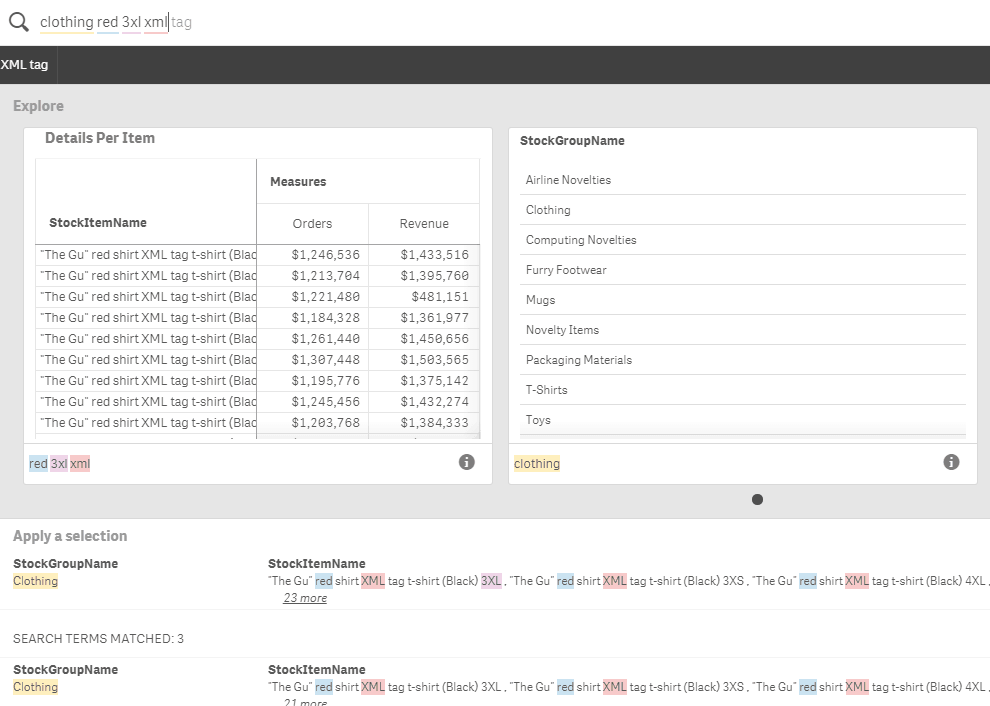
Task: Select Clothing in StockGroupName list card
Action: (x=743, y=210)
